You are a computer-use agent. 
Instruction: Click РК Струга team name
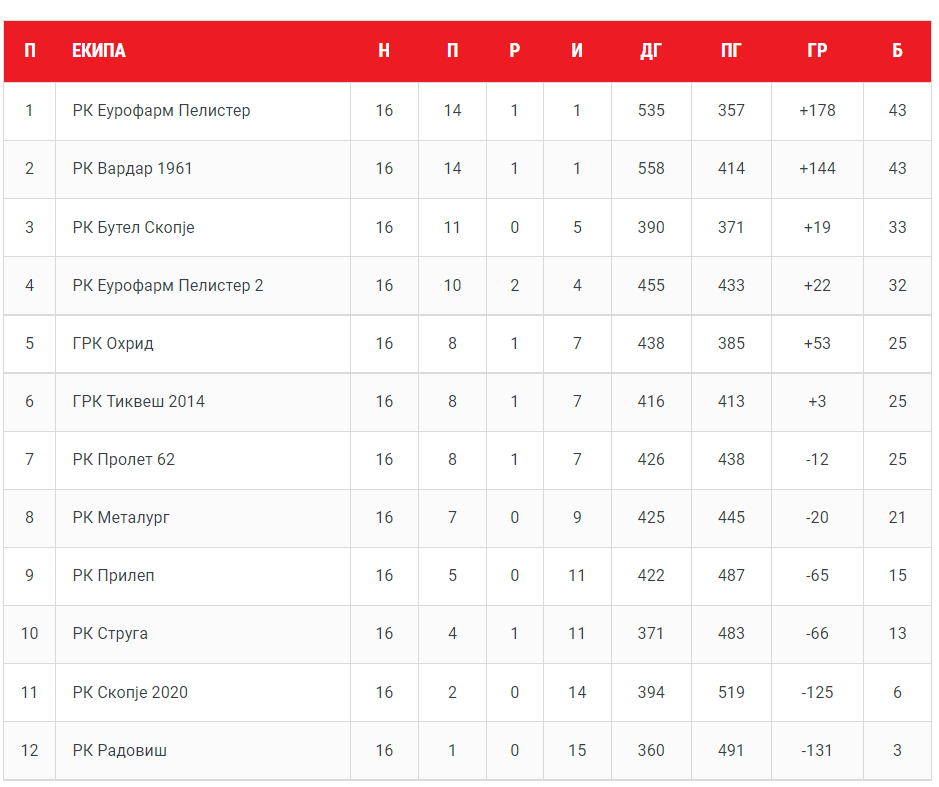110,633
